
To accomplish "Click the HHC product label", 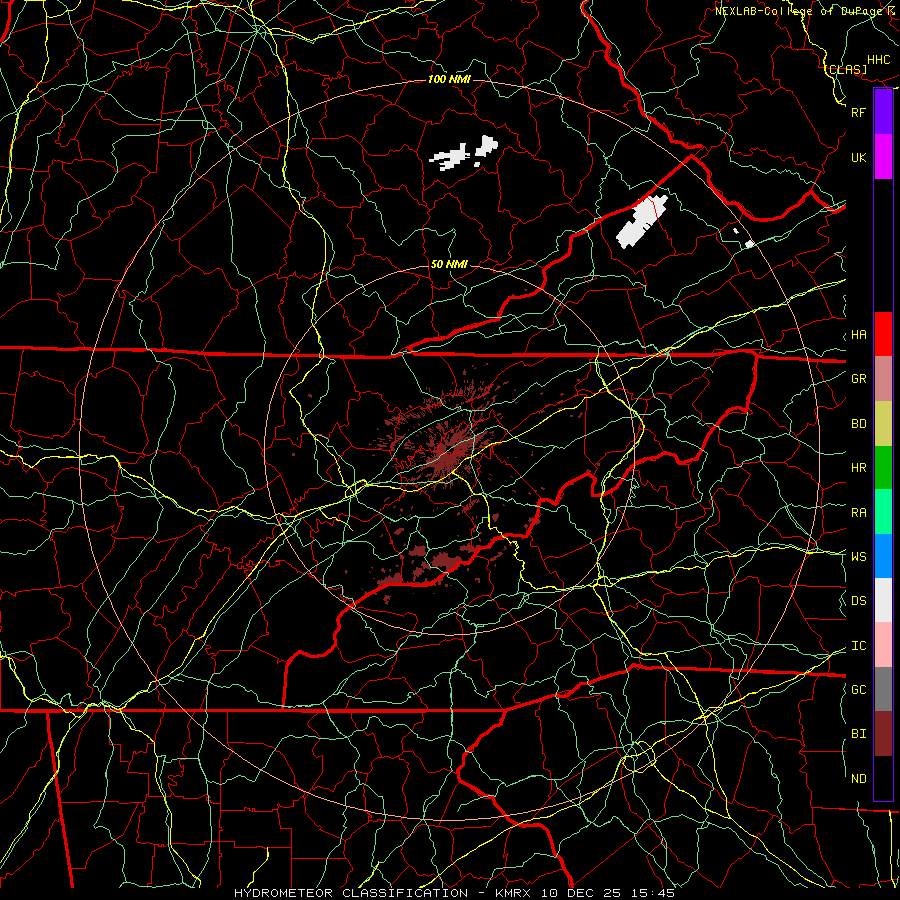I will pos(879,60).
